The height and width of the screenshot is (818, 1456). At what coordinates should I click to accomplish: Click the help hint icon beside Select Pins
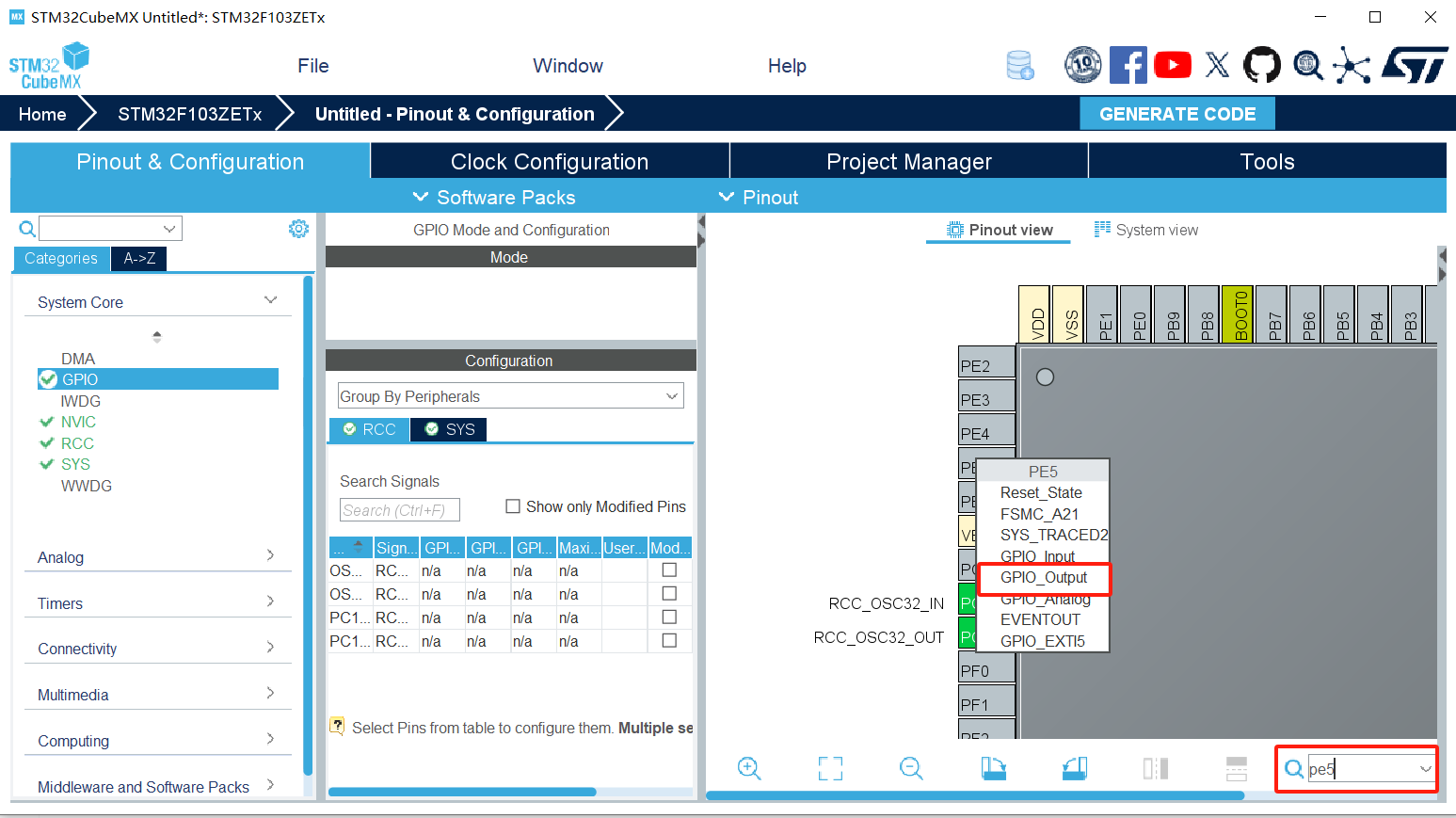[x=337, y=726]
